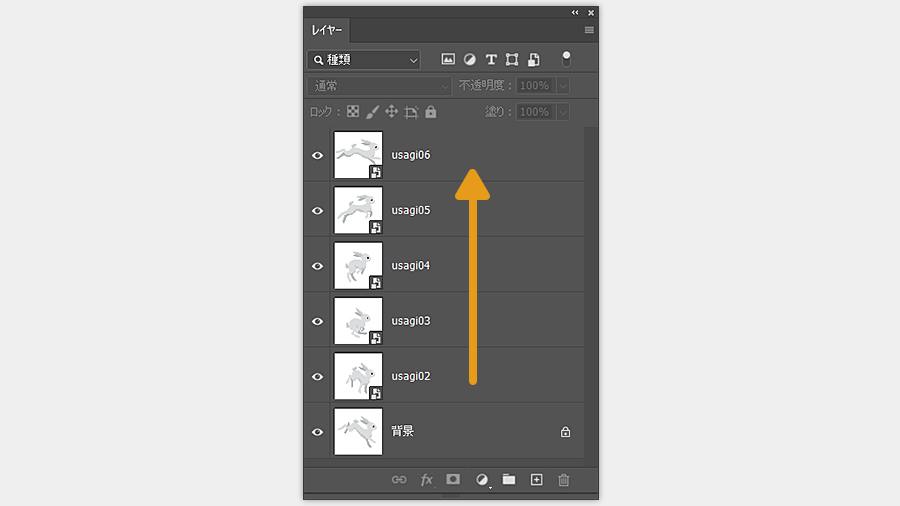Viewport: 900px width, 506px height.
Task: Hide the usagi05 layer
Action: point(317,211)
